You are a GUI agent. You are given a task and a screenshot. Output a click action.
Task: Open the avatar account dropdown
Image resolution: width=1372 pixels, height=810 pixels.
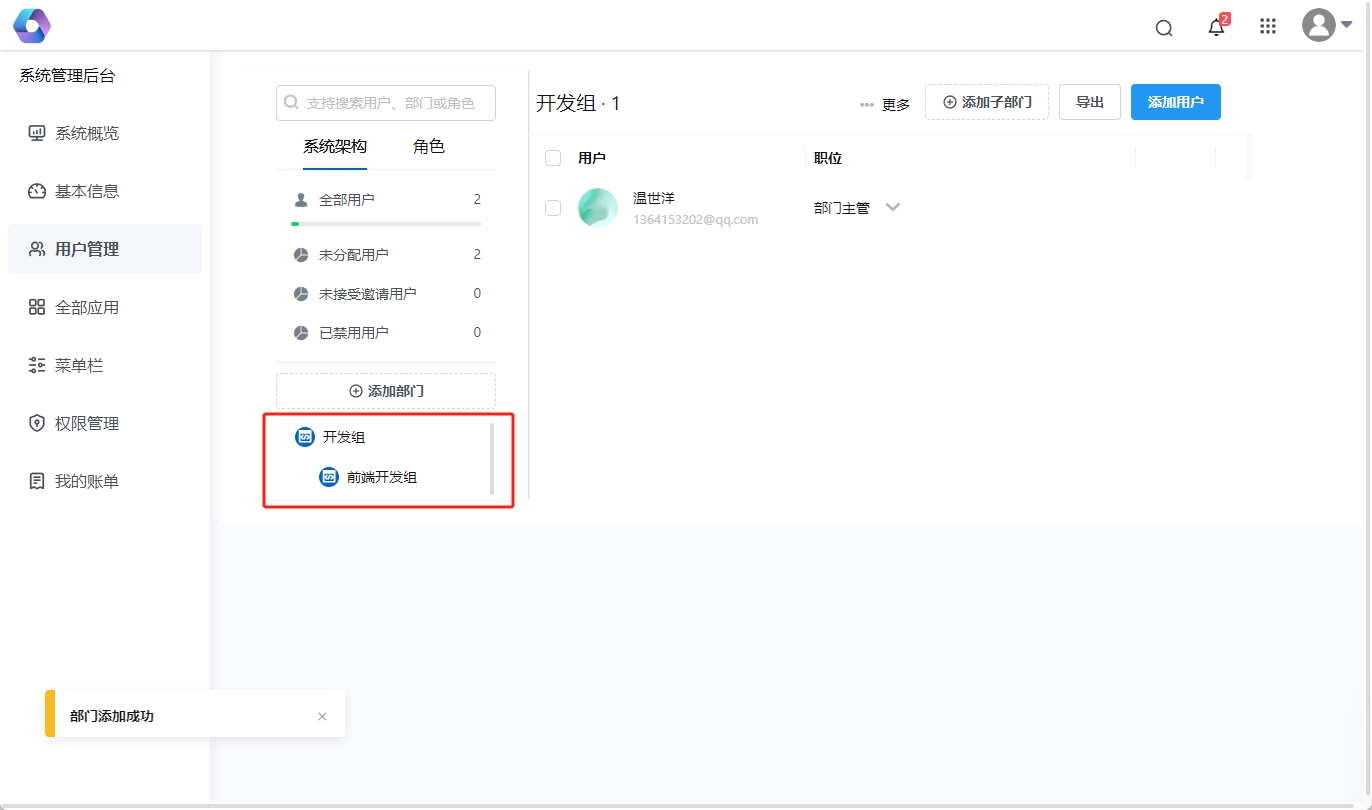1320,26
